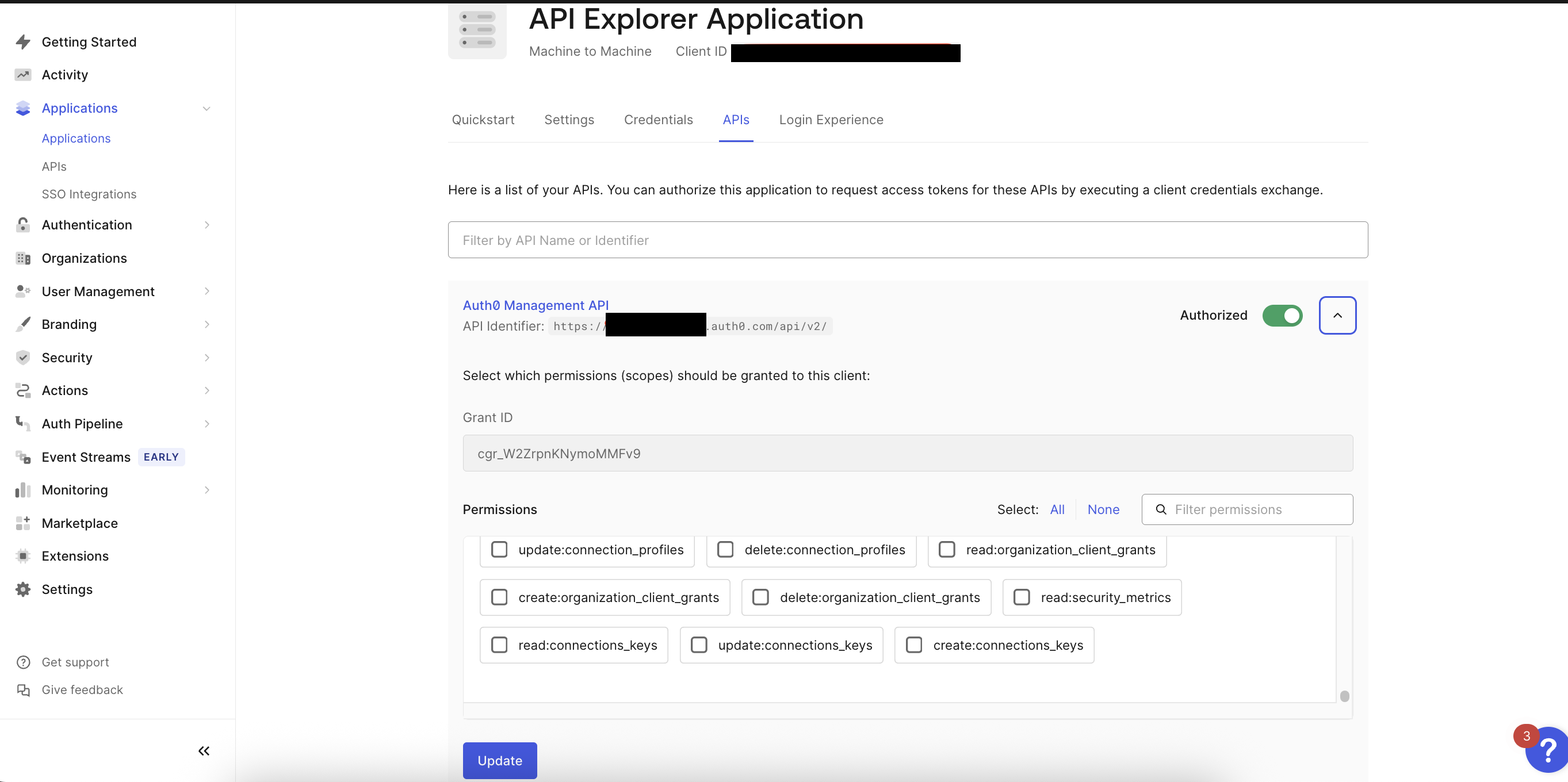Click the Give feedback chat icon

click(23, 689)
